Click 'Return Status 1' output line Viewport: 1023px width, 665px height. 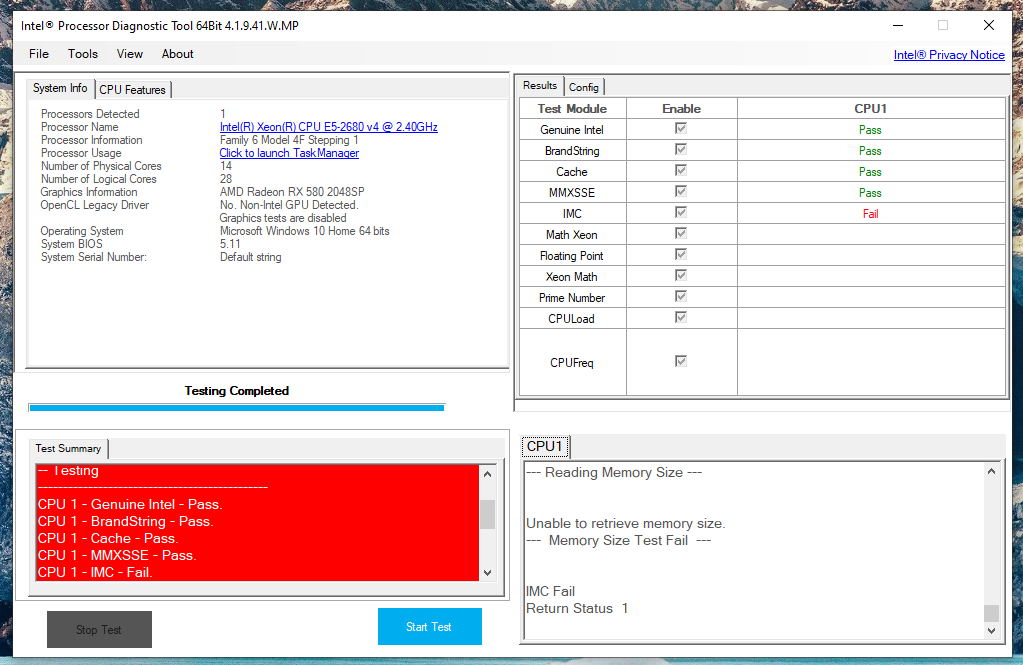click(577, 608)
